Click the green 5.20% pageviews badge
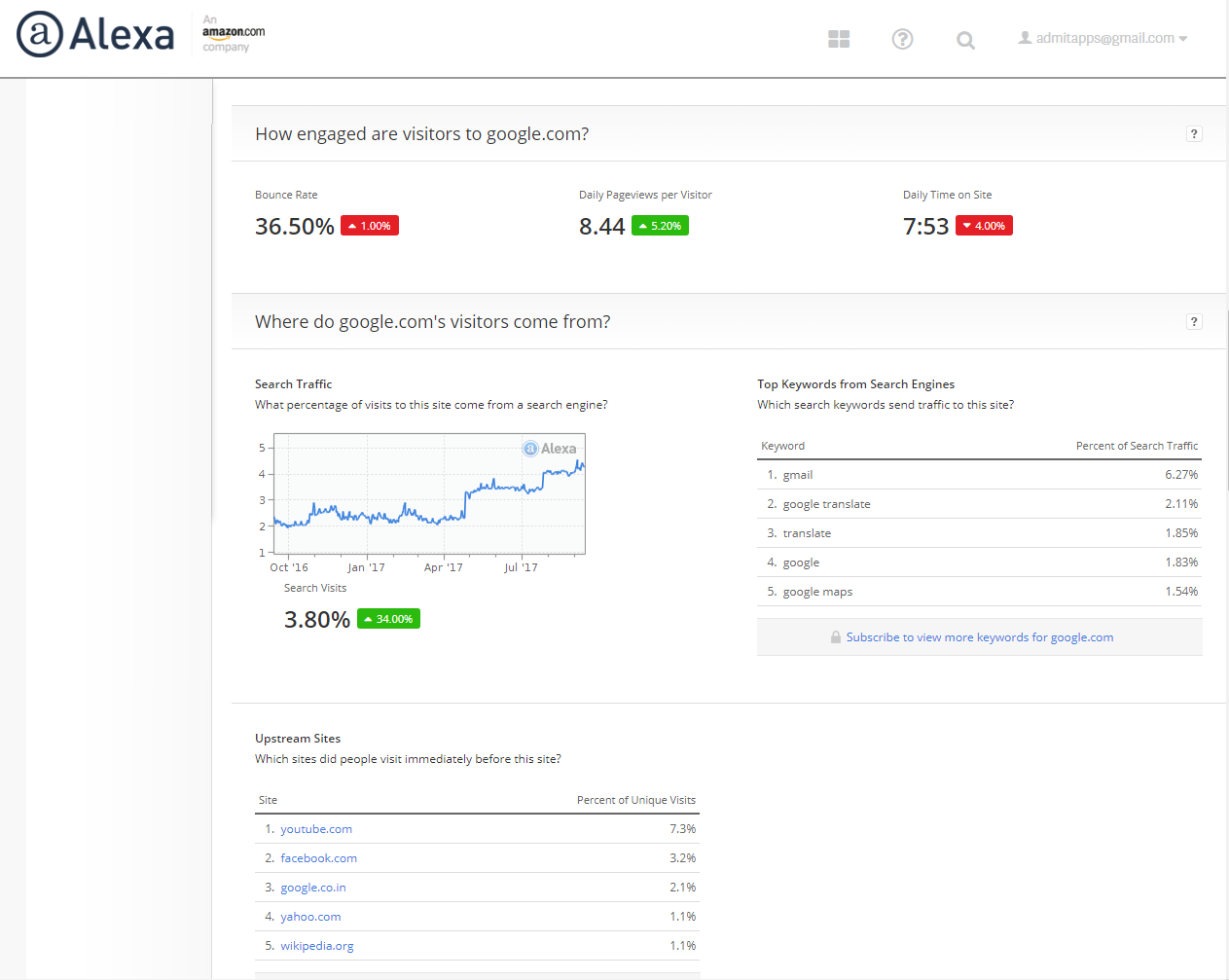Viewport: 1229px width, 980px height. tap(660, 226)
